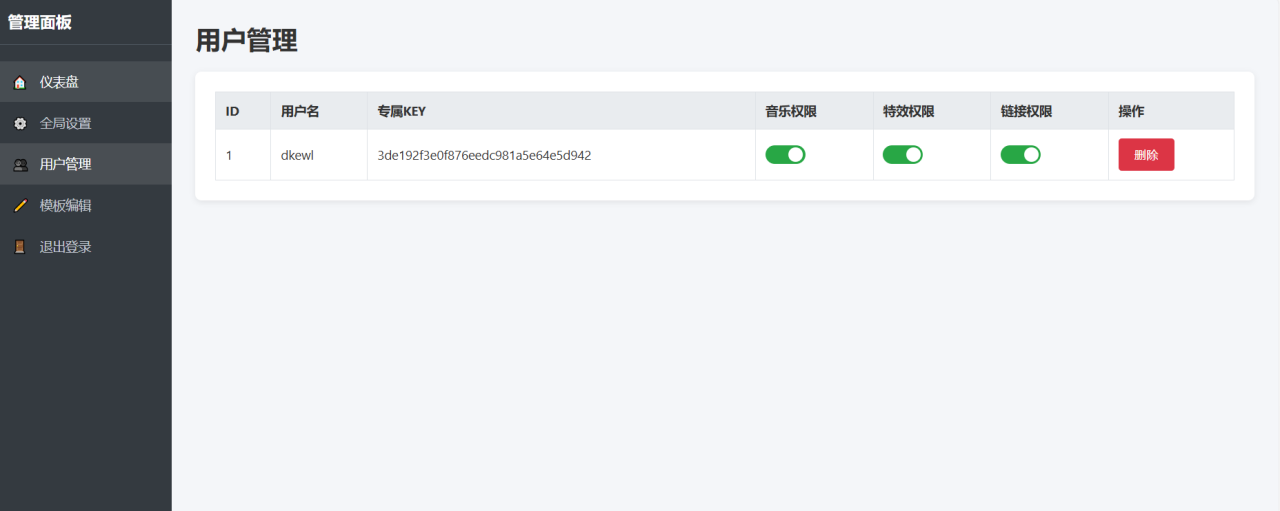Screen dimensions: 1280x511
Task: Select the 模板编辑 sidebar entry
Action: pos(65,206)
